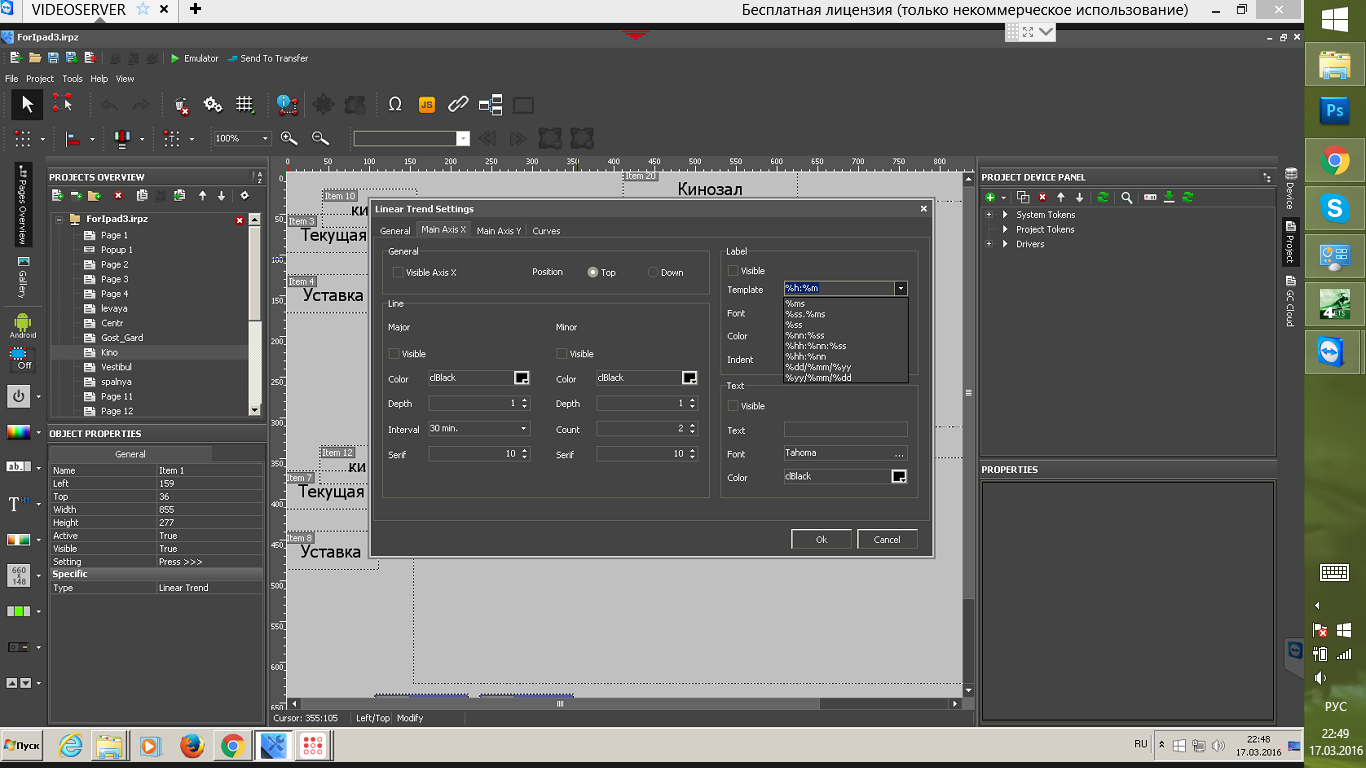Select the Down position radio button

pos(653,272)
